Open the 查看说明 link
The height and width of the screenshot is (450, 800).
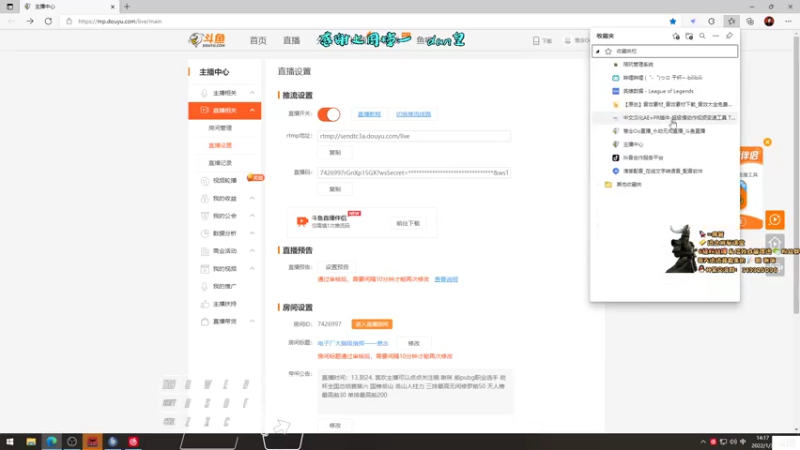pos(446,280)
